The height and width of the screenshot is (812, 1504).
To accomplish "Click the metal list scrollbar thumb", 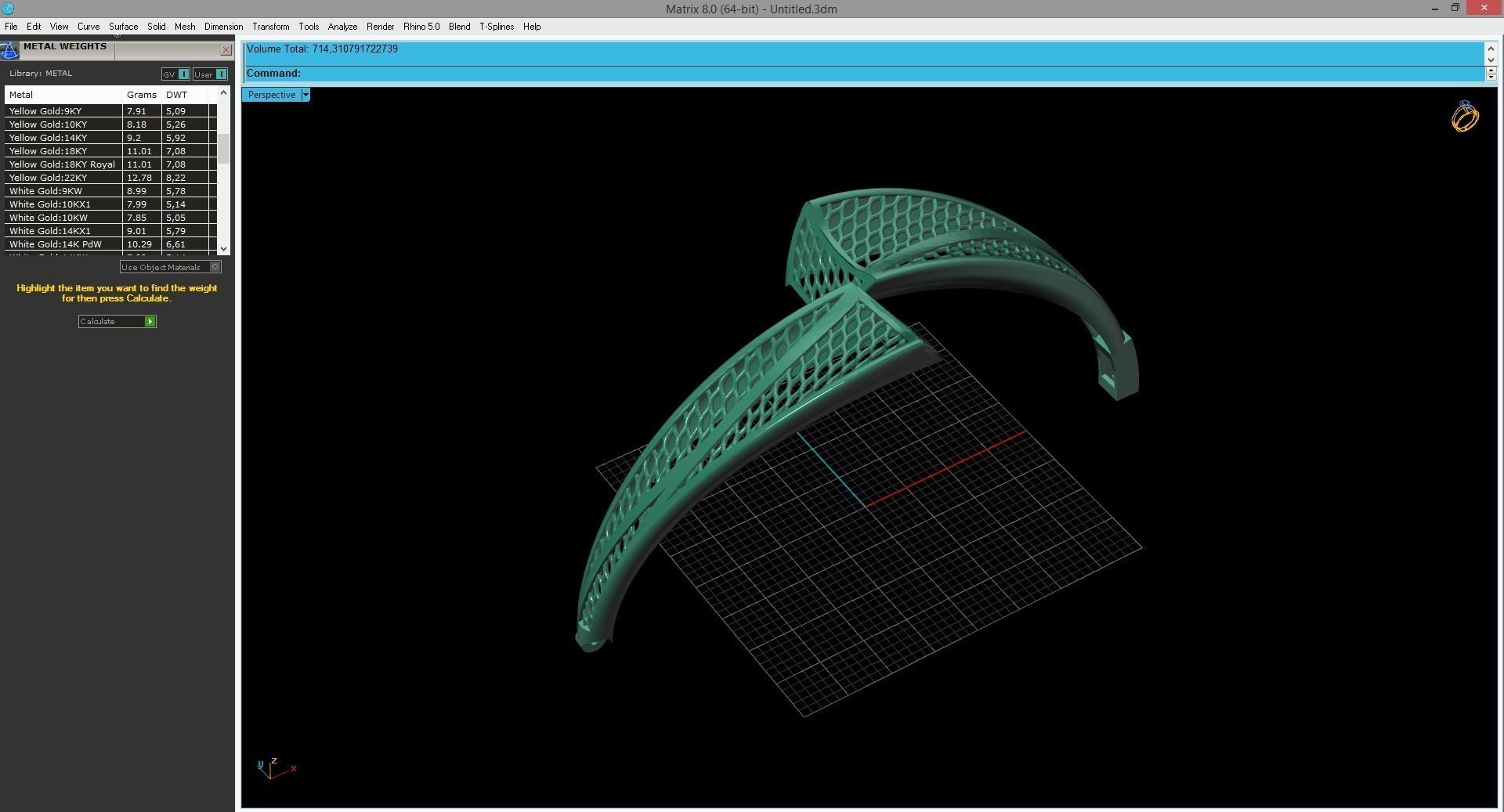I will pos(224,148).
